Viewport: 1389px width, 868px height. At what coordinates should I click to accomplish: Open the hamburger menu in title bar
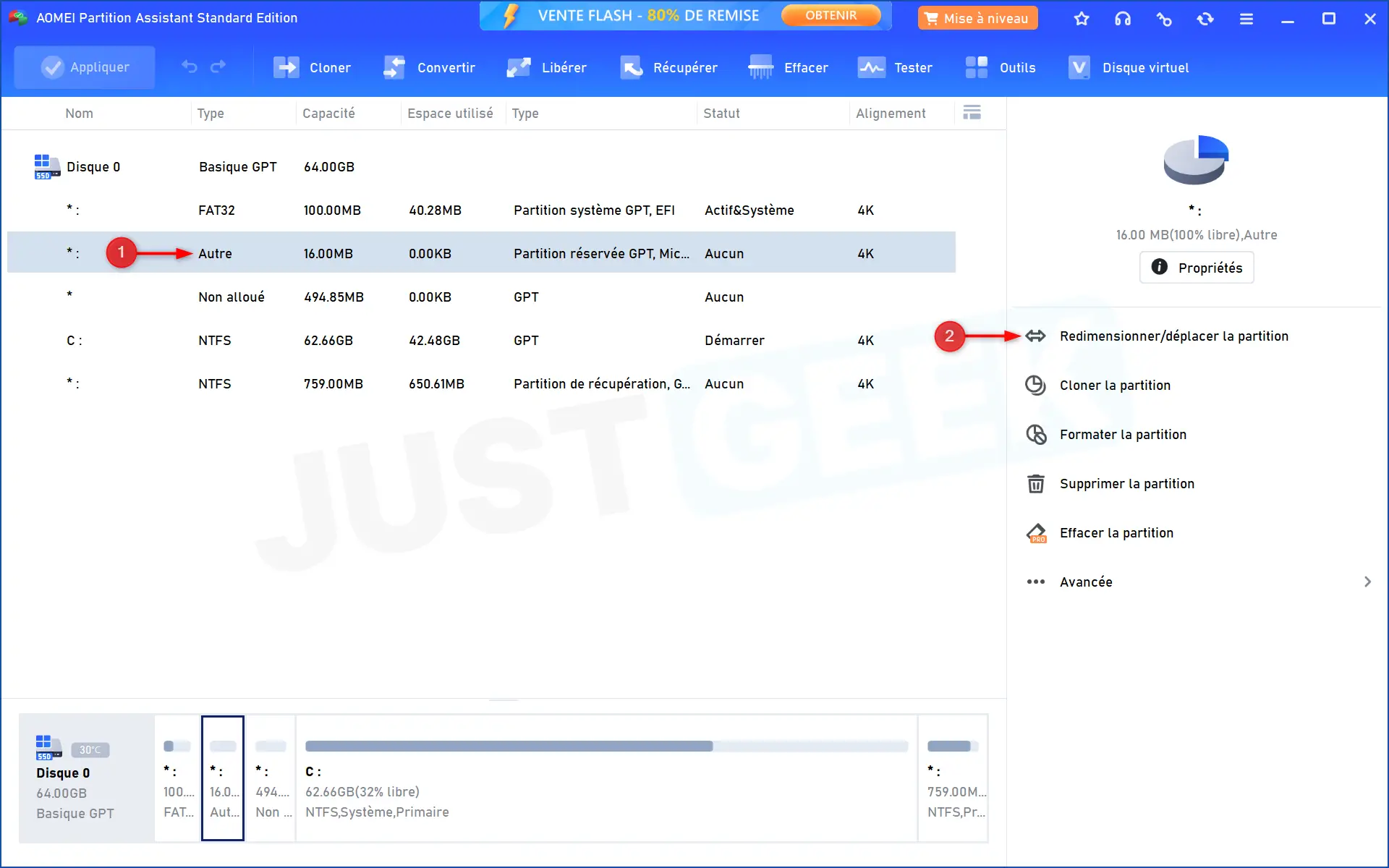(x=1246, y=19)
